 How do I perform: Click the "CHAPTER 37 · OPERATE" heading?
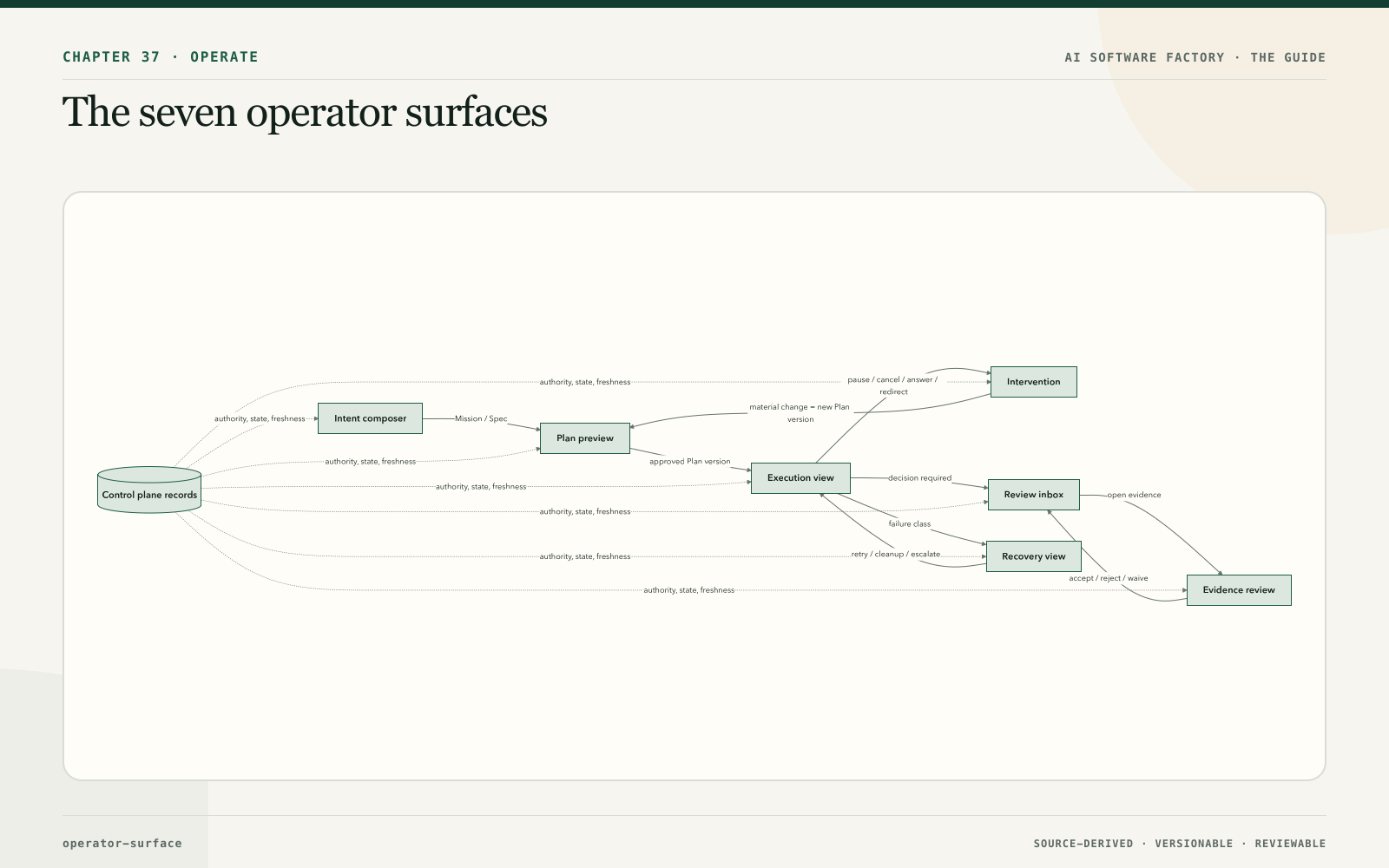click(x=161, y=57)
